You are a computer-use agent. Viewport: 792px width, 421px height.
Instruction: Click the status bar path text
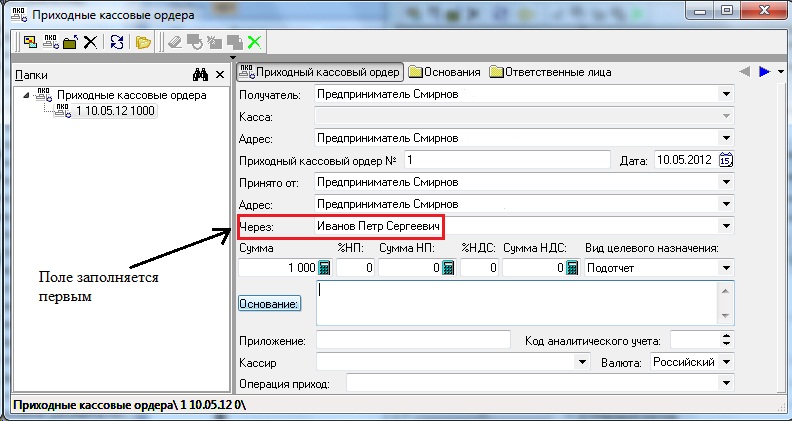click(129, 405)
